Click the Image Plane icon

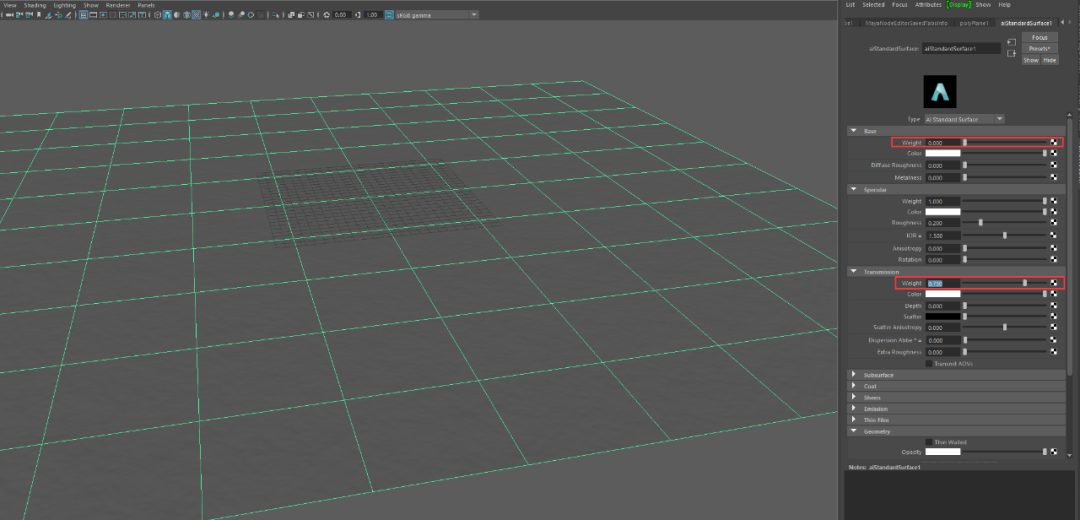point(48,14)
